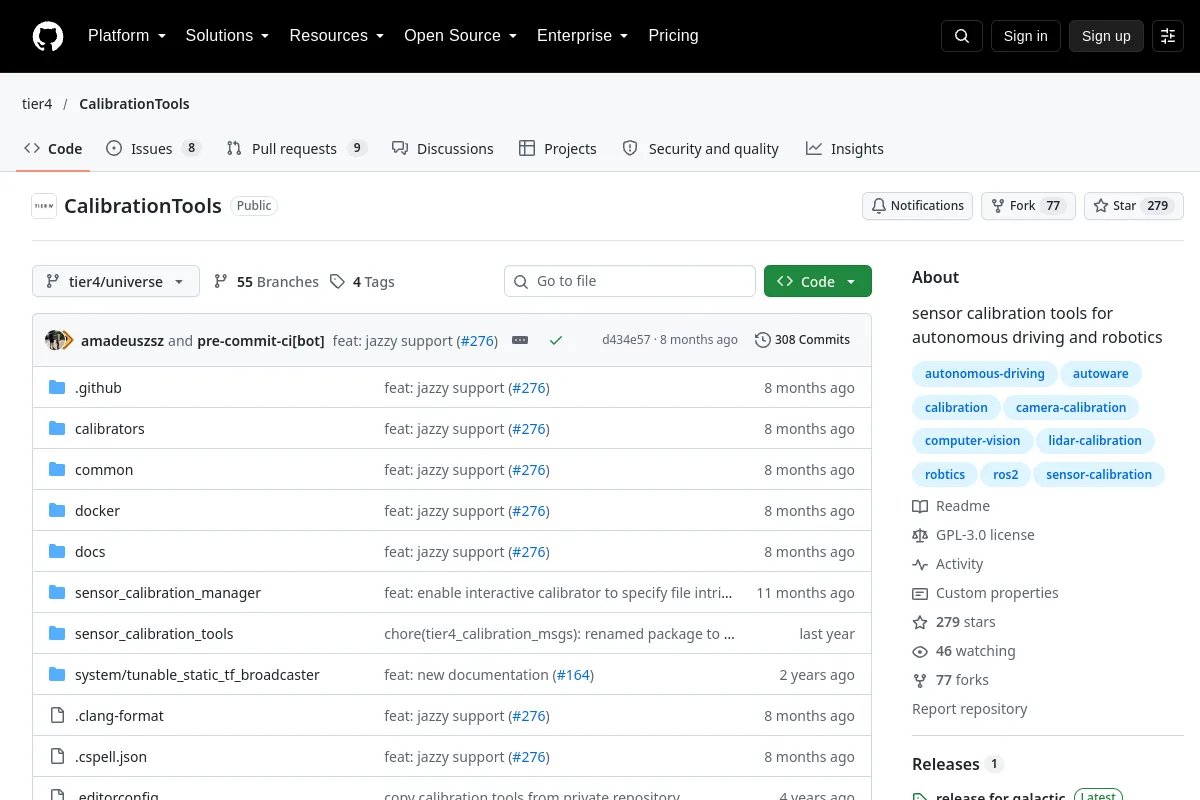Select the Code tab

coord(53,148)
